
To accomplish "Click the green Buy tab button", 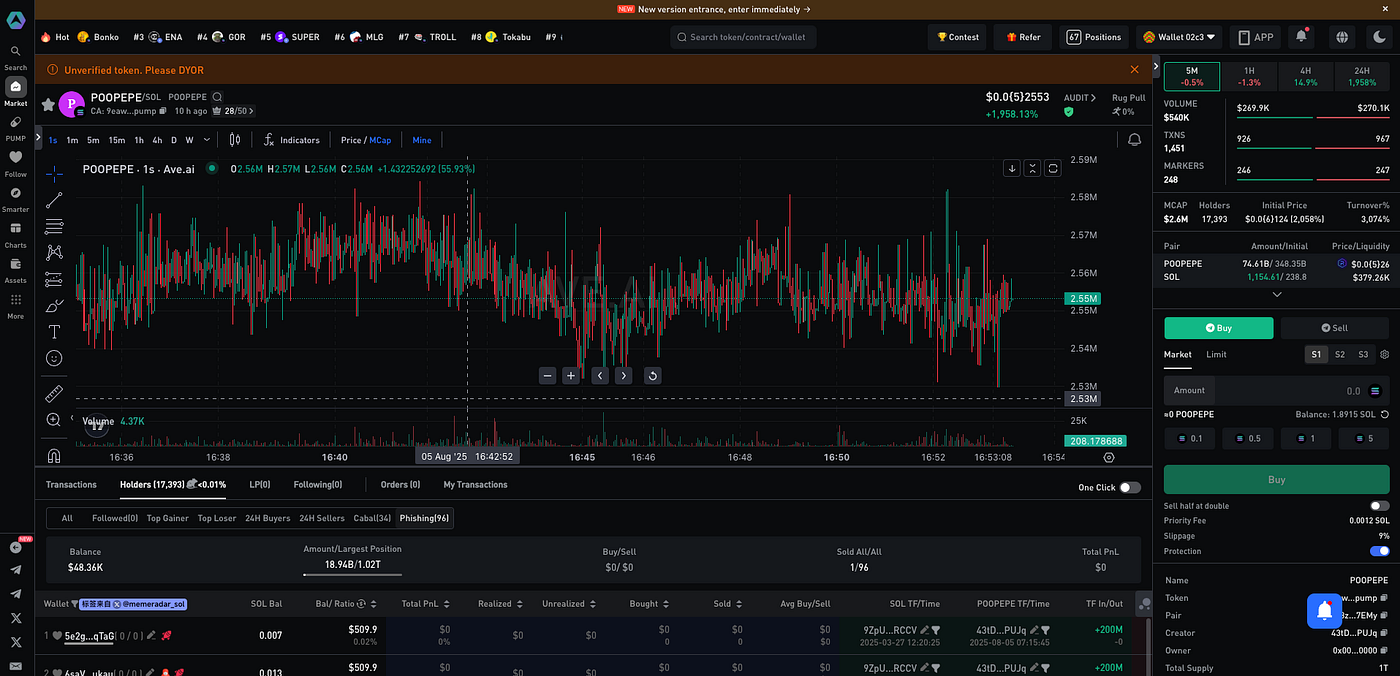I will 1219,328.
